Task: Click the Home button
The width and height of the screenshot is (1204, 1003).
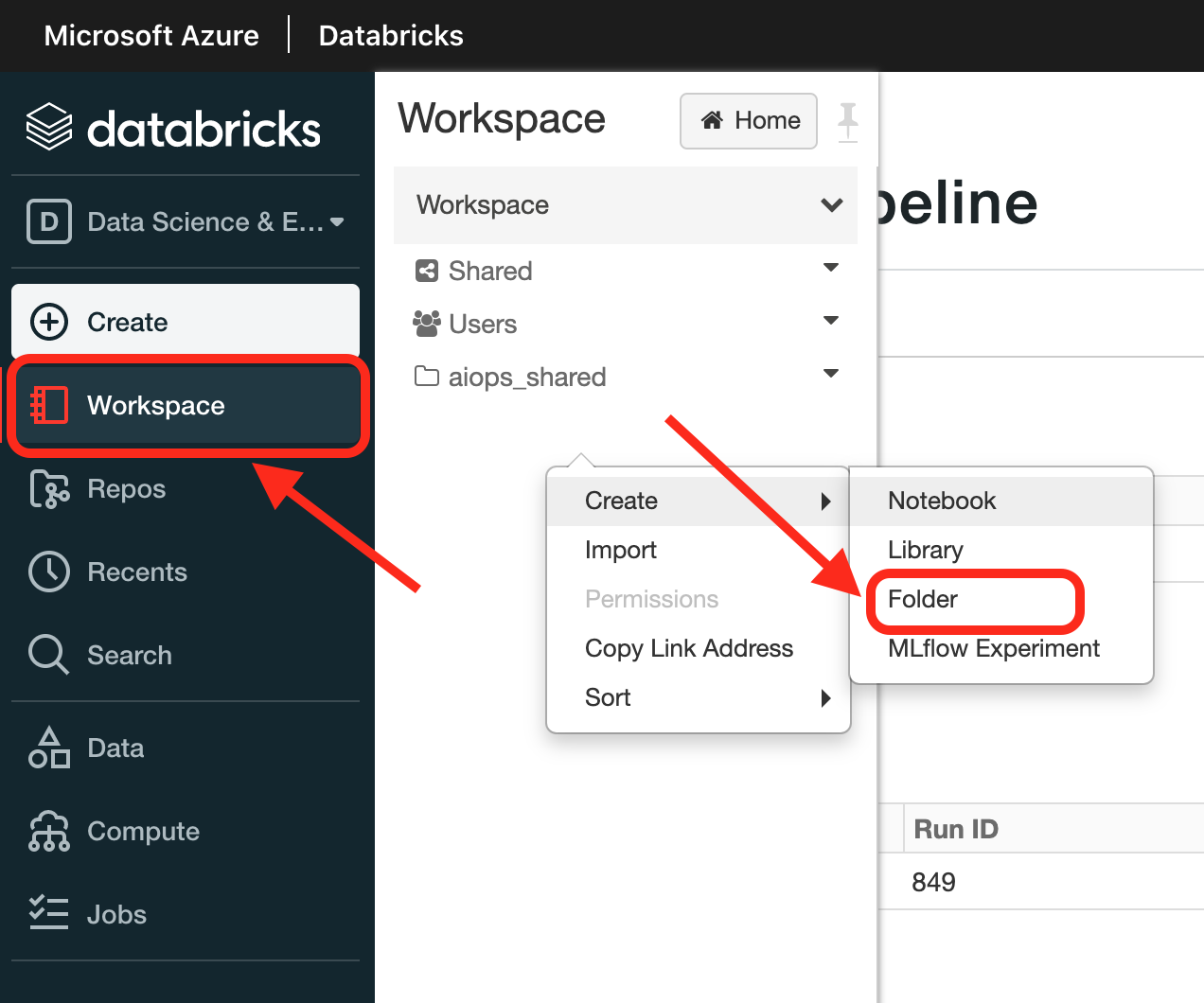Action: 748,120
